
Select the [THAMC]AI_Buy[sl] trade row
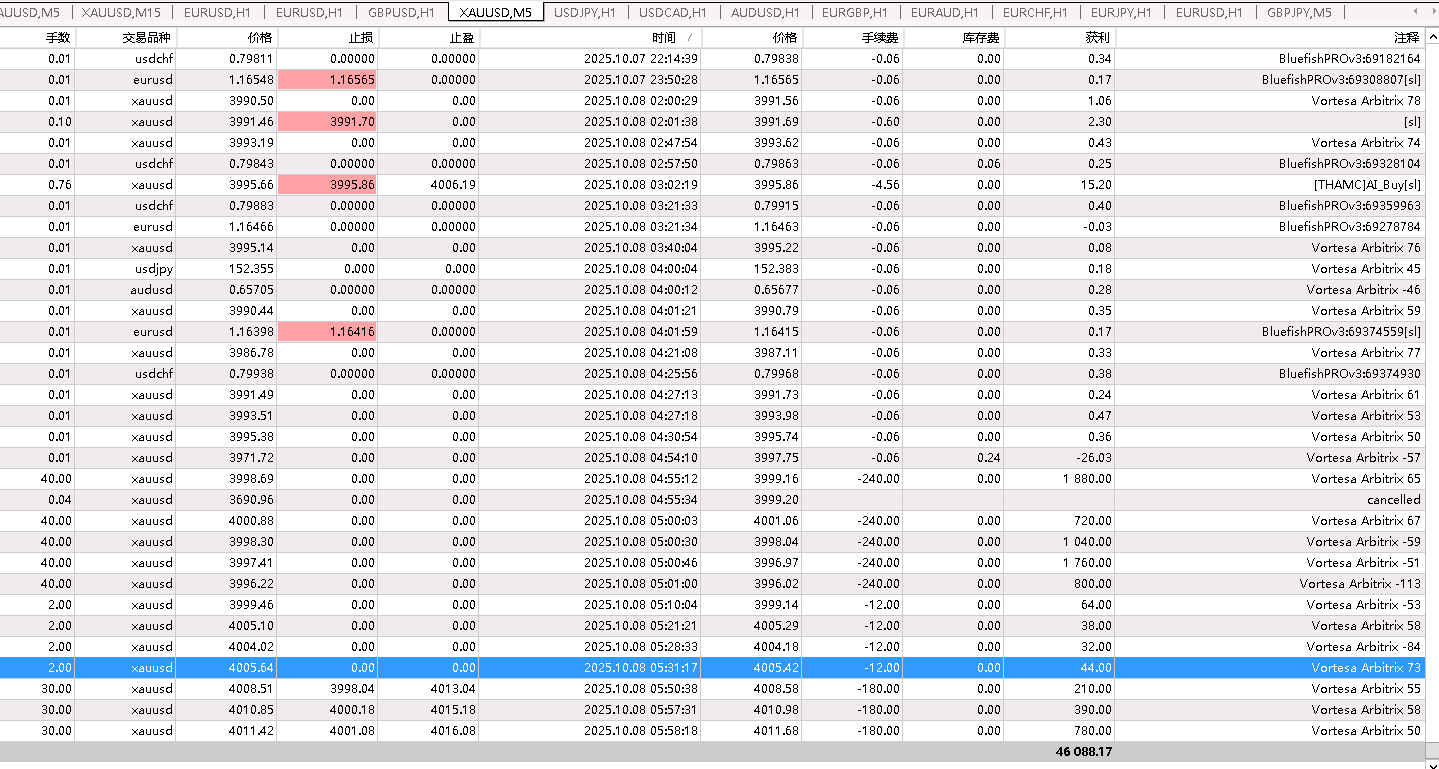pyautogui.click(x=711, y=185)
